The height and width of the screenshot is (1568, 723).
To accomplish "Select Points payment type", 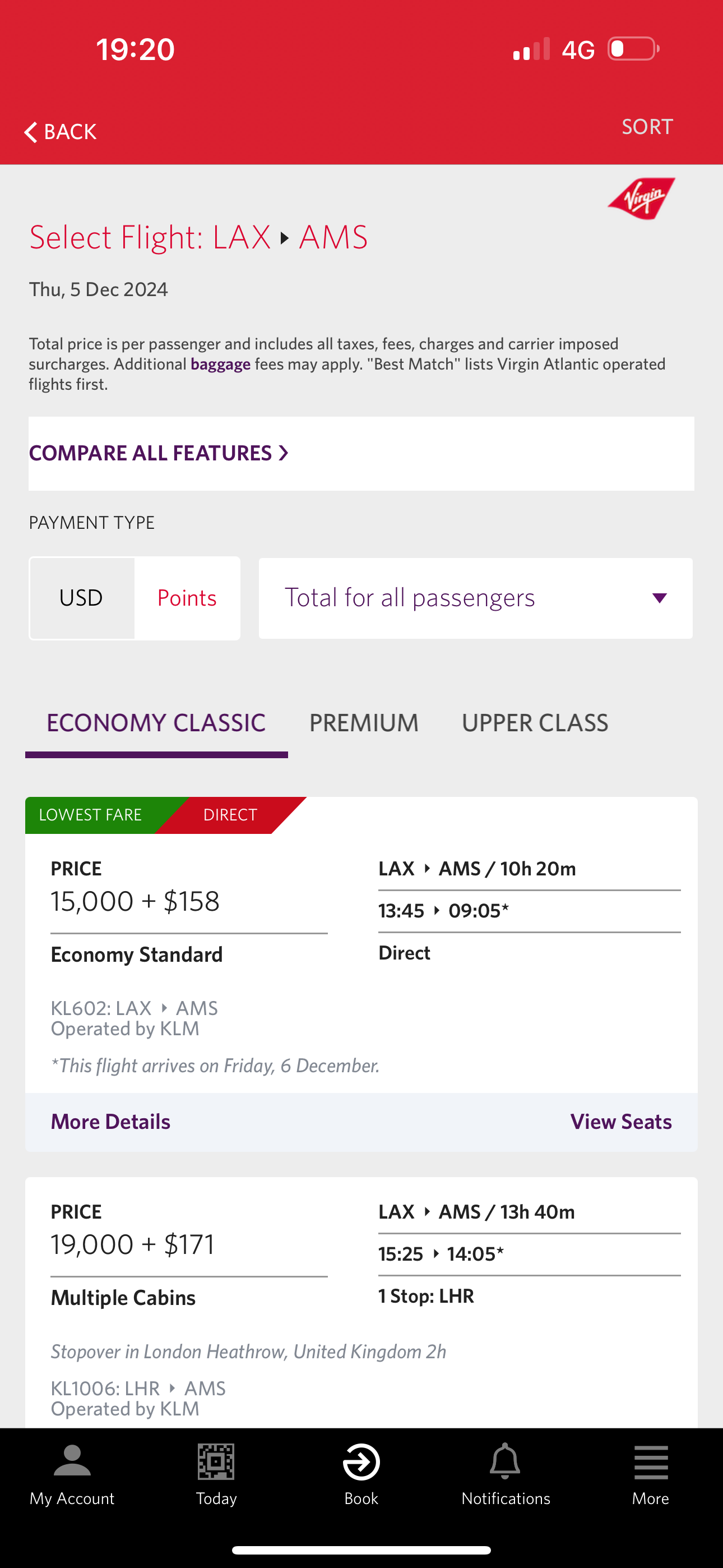I will pos(187,598).
